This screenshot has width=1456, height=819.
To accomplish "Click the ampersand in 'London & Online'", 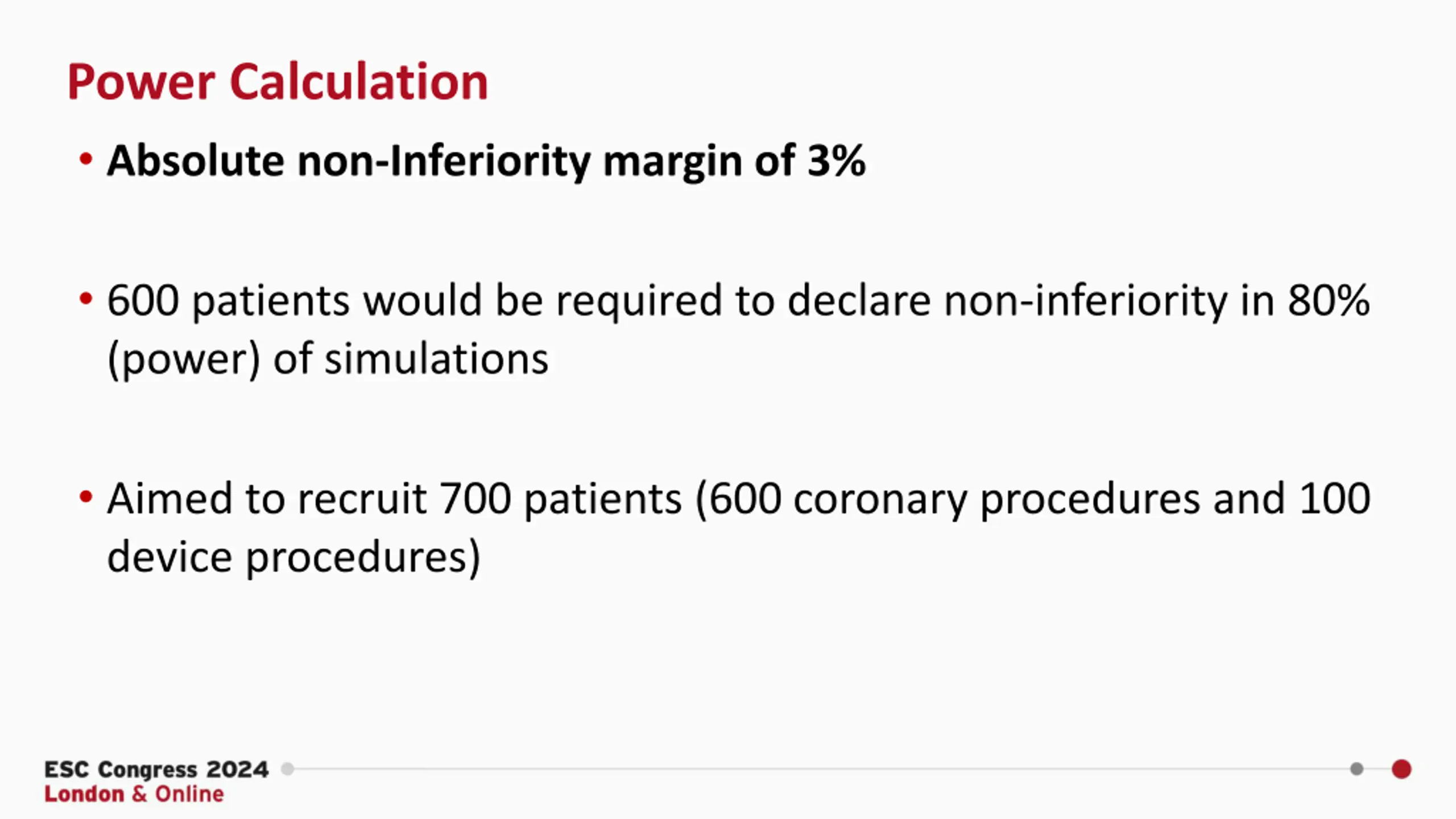I will click(139, 794).
